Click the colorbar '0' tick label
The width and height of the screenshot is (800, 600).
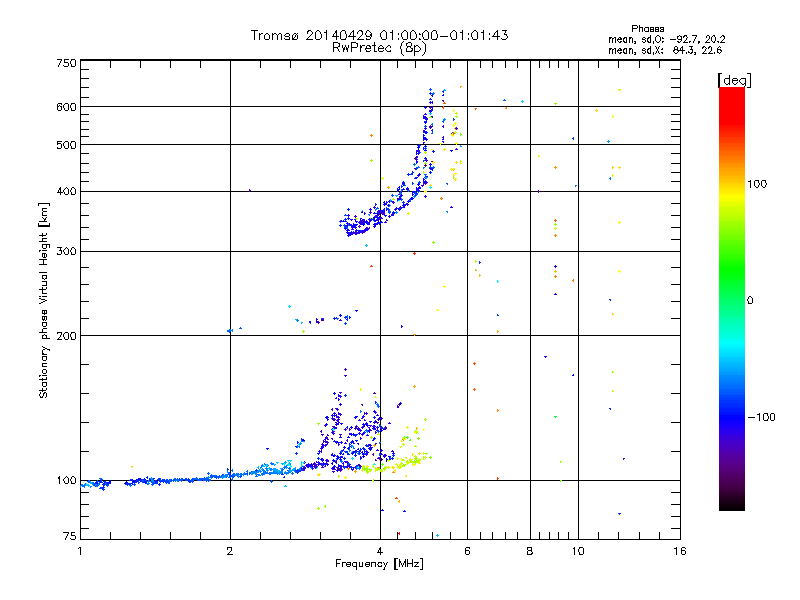pos(750,300)
